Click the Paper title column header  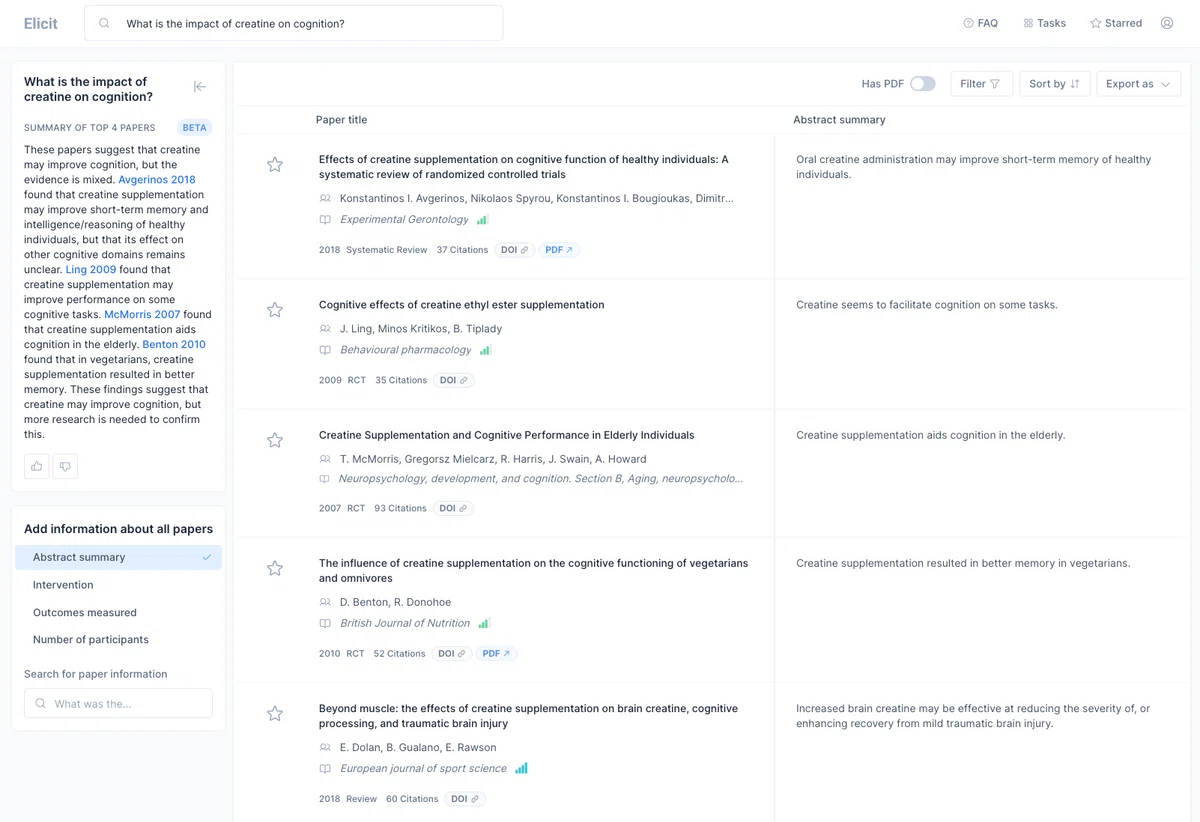(x=342, y=120)
